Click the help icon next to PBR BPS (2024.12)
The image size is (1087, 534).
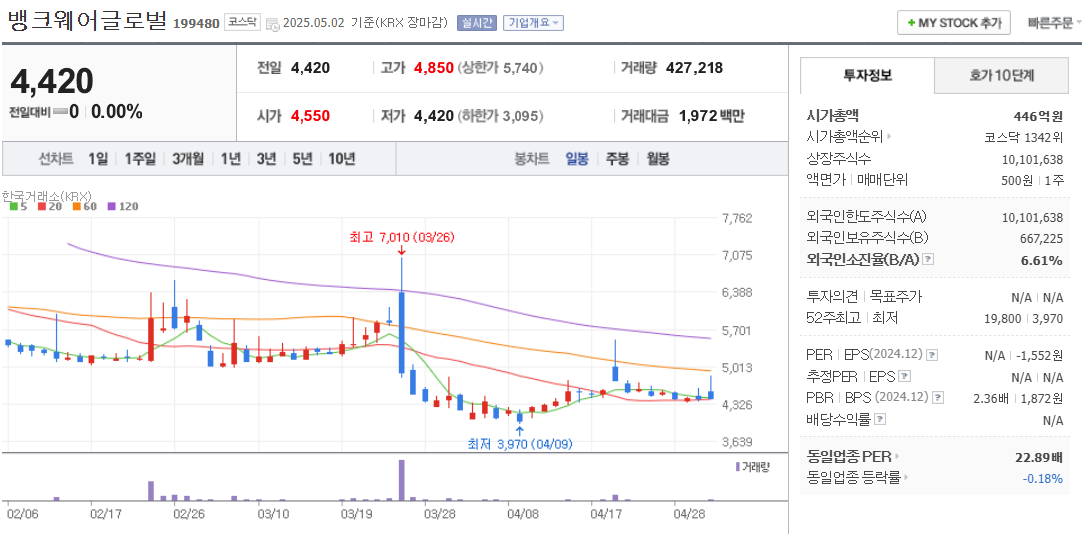click(938, 398)
